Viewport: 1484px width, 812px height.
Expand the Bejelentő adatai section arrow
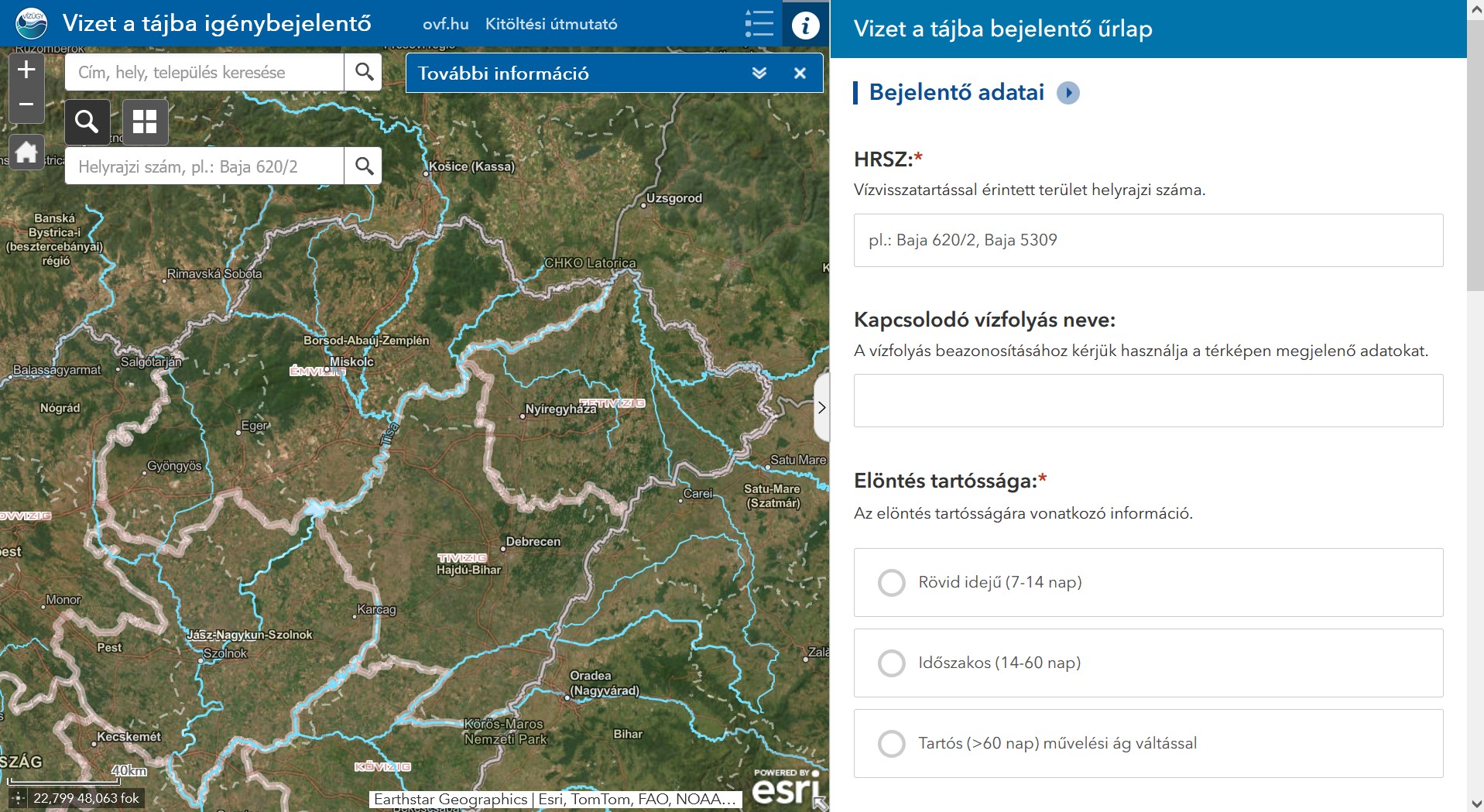pos(1068,93)
